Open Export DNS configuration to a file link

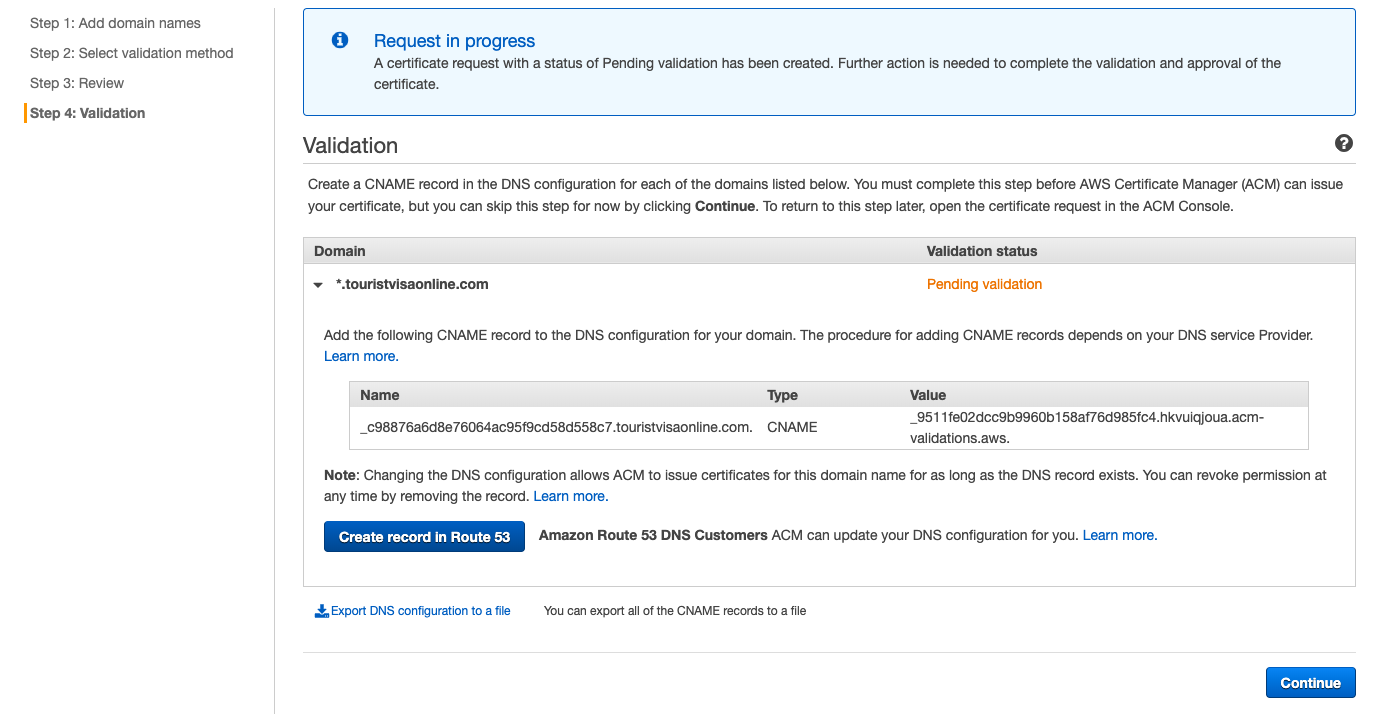[x=420, y=611]
